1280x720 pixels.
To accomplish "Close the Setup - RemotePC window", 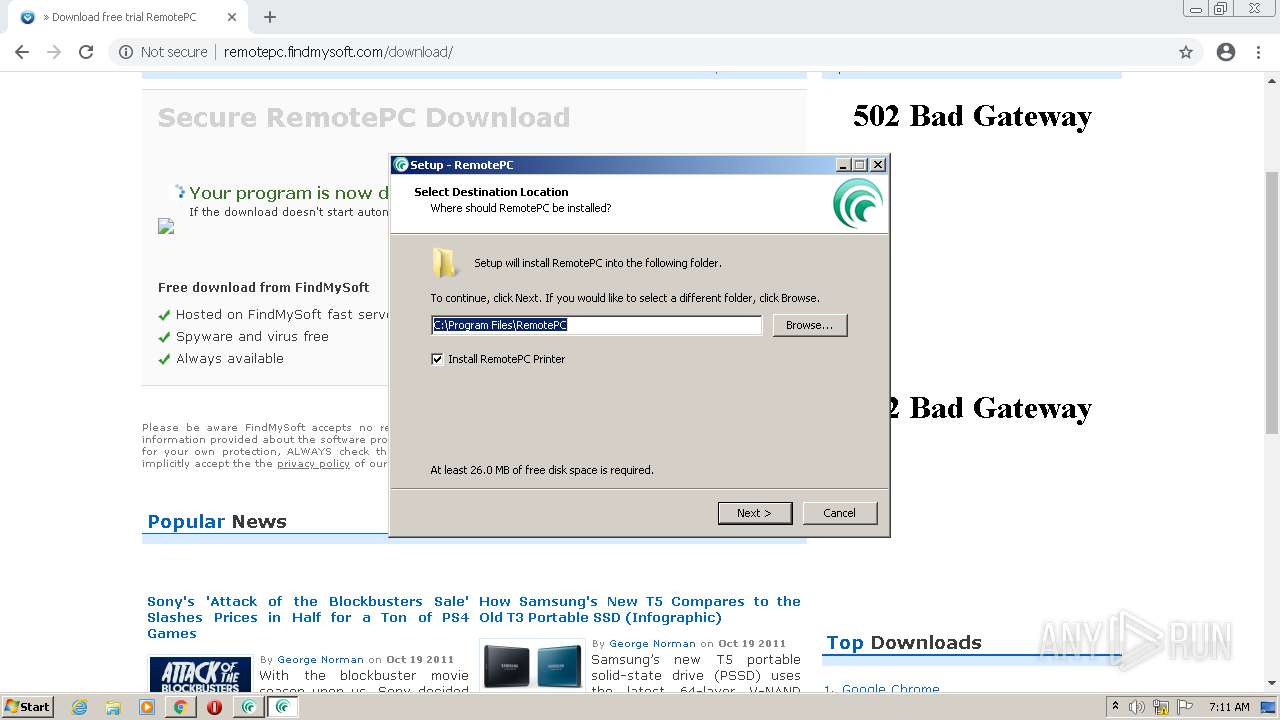I will point(877,165).
